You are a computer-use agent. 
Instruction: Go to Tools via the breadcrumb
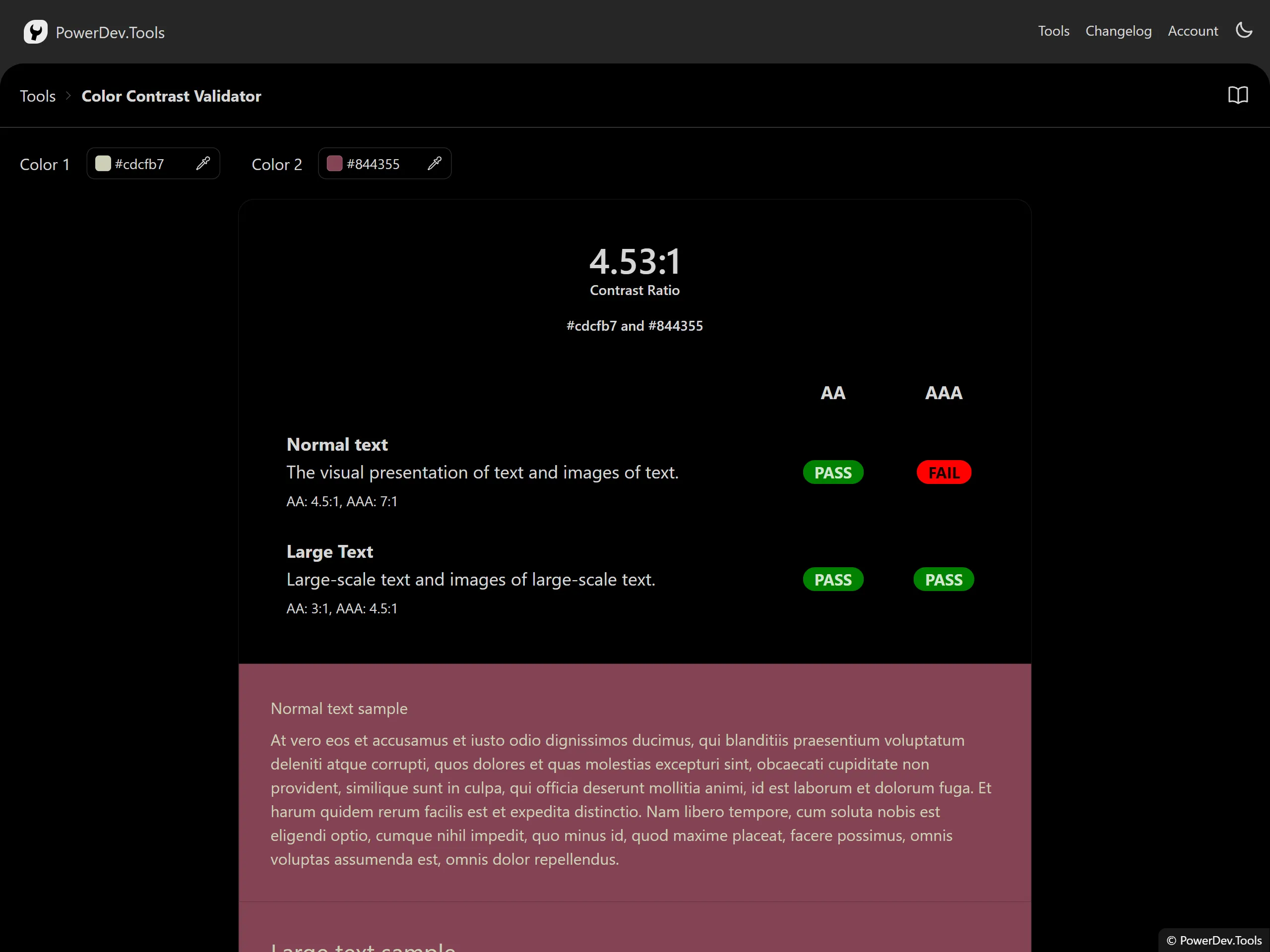[x=38, y=96]
